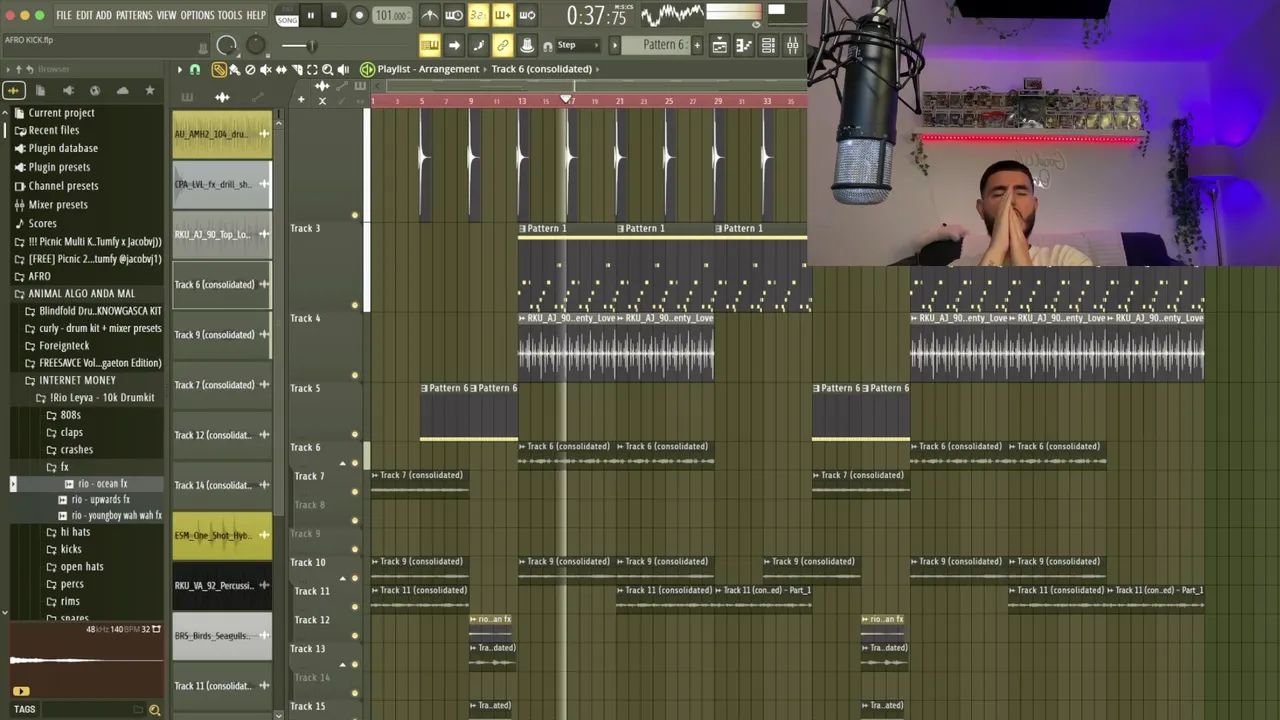Open the Step snap dropdown
Screen dimensions: 1280x720
(578, 45)
